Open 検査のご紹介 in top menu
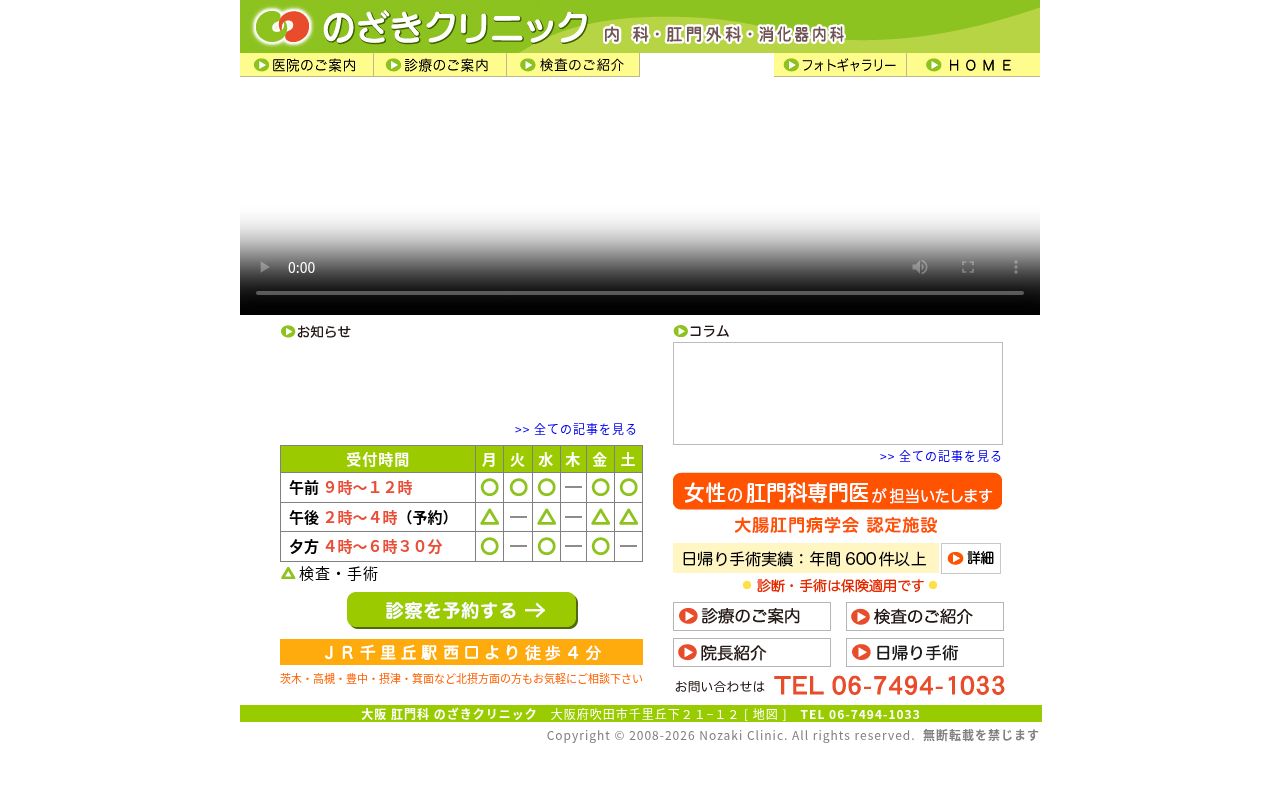The width and height of the screenshot is (1280, 800). coord(573,65)
